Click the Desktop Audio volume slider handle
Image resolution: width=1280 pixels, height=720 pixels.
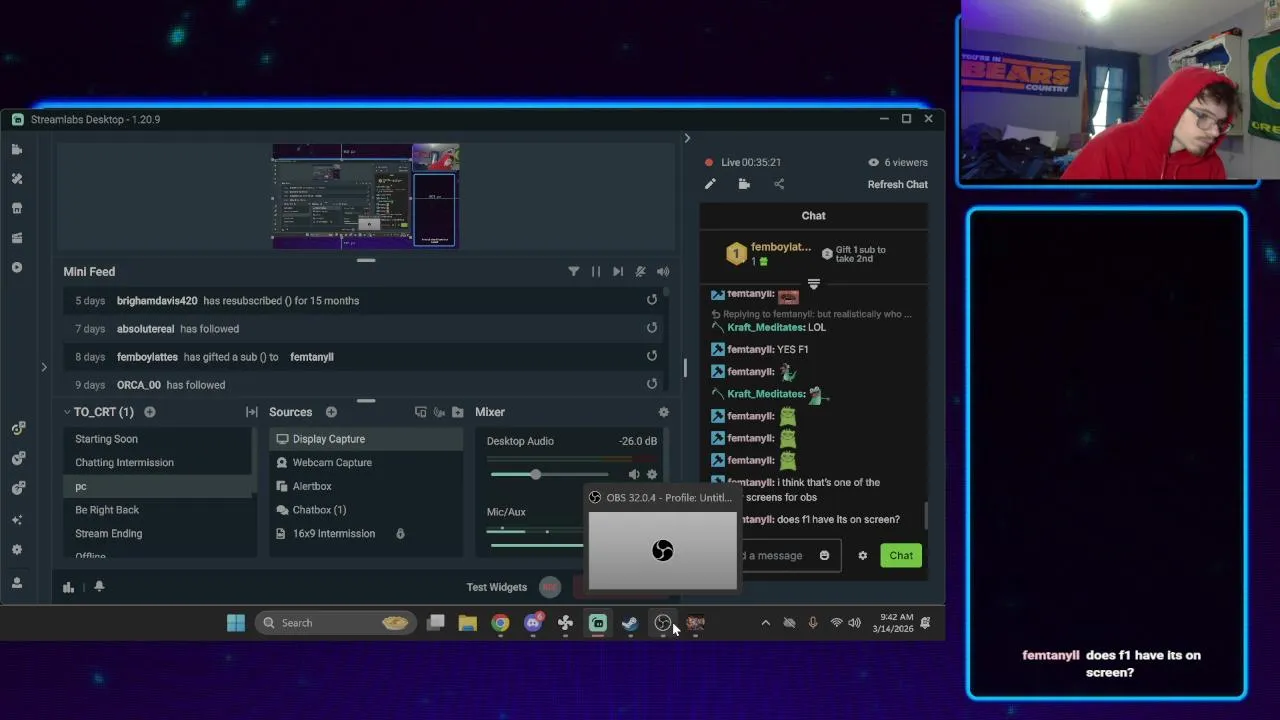pos(536,475)
